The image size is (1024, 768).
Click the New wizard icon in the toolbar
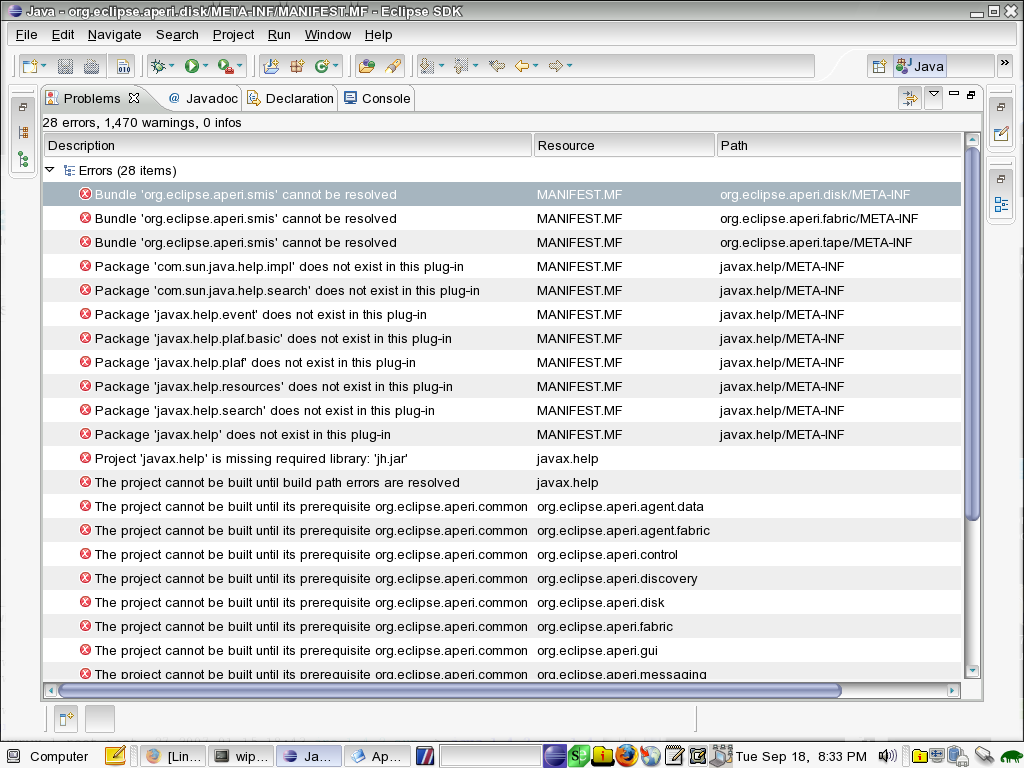pyautogui.click(x=29, y=66)
